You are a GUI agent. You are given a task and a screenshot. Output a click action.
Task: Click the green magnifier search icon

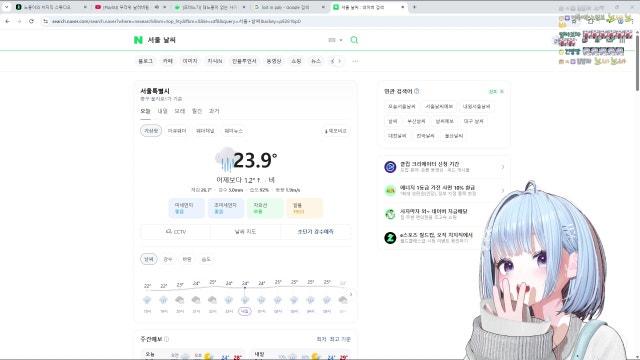(354, 40)
